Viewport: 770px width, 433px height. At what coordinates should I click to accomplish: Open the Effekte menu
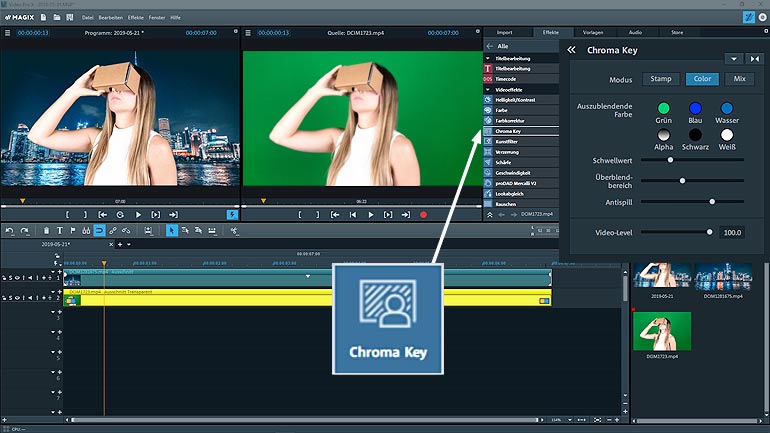click(136, 18)
